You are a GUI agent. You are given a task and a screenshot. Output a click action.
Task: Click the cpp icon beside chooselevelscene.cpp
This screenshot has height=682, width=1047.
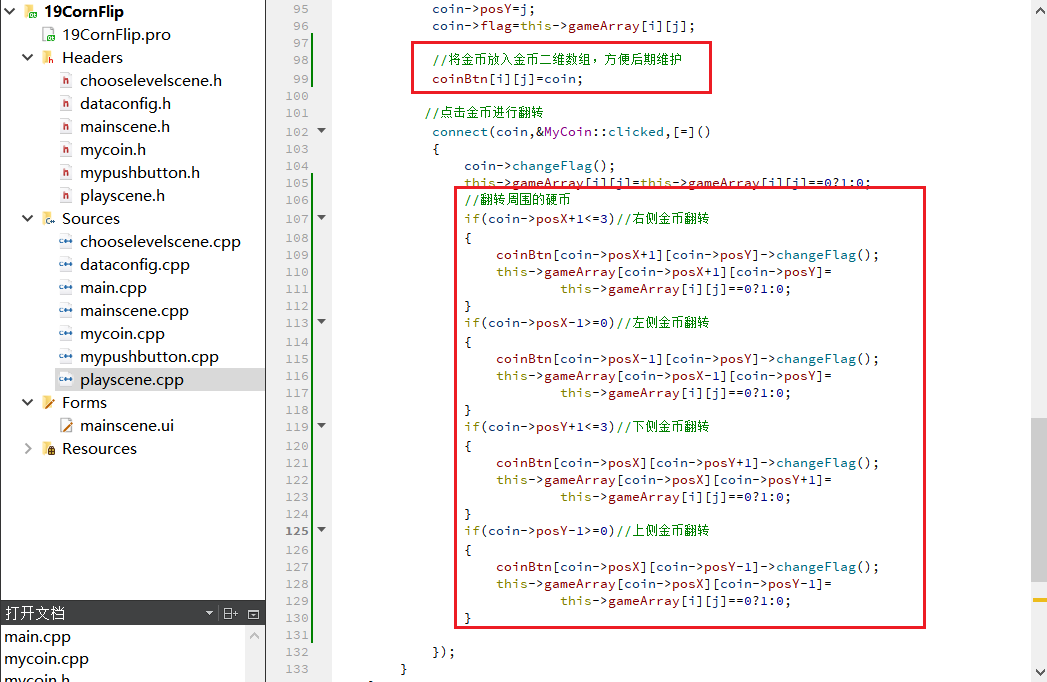point(65,241)
